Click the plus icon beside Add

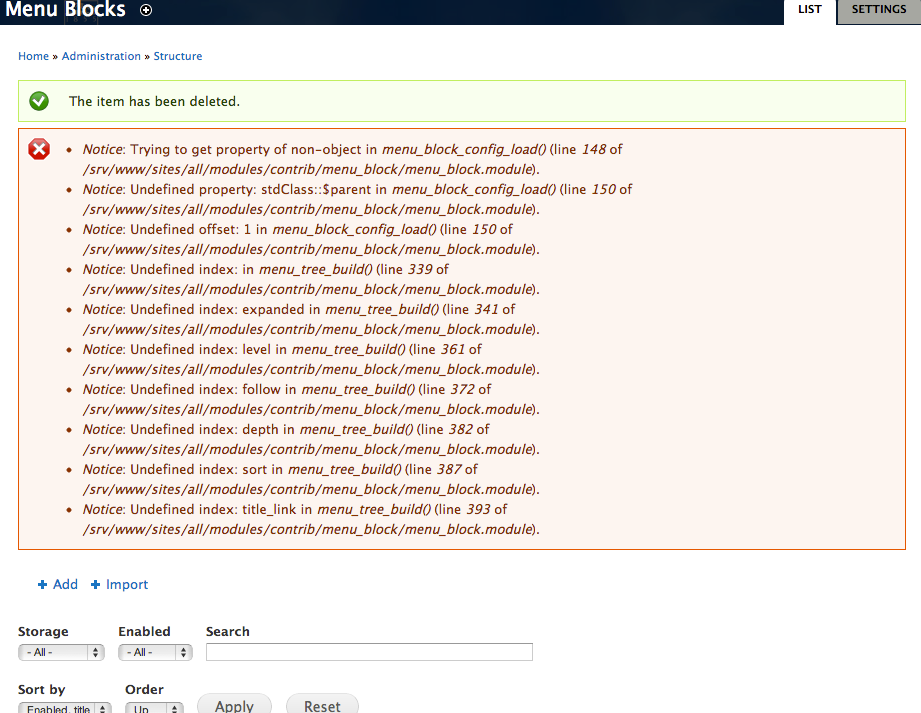(x=40, y=584)
